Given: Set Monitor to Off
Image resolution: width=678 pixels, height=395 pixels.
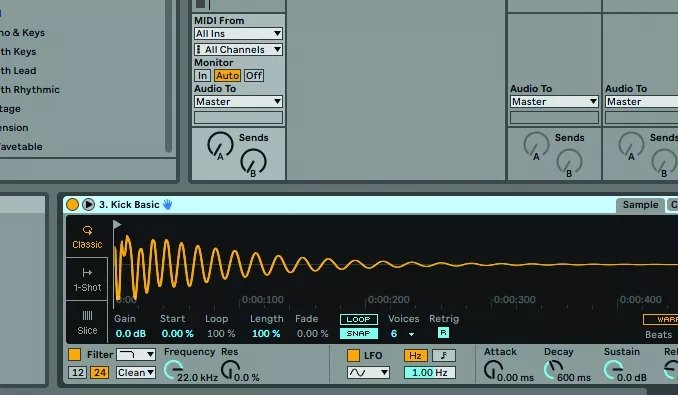Looking at the screenshot, I should click(254, 76).
